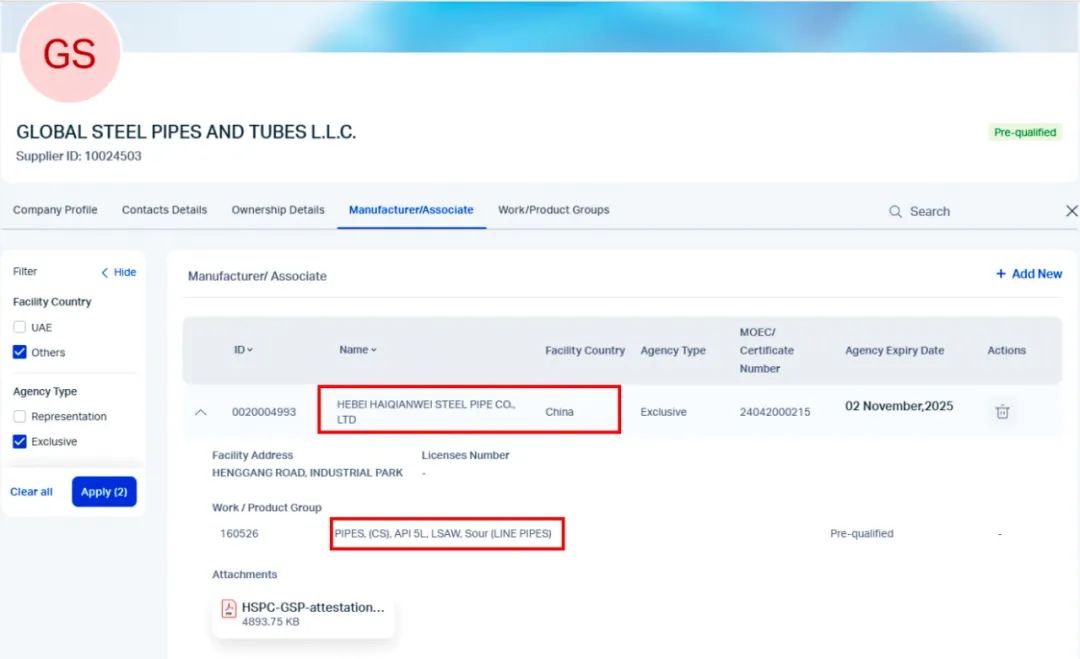Click certificate number 24042000215
This screenshot has width=1080, height=659.
click(775, 412)
